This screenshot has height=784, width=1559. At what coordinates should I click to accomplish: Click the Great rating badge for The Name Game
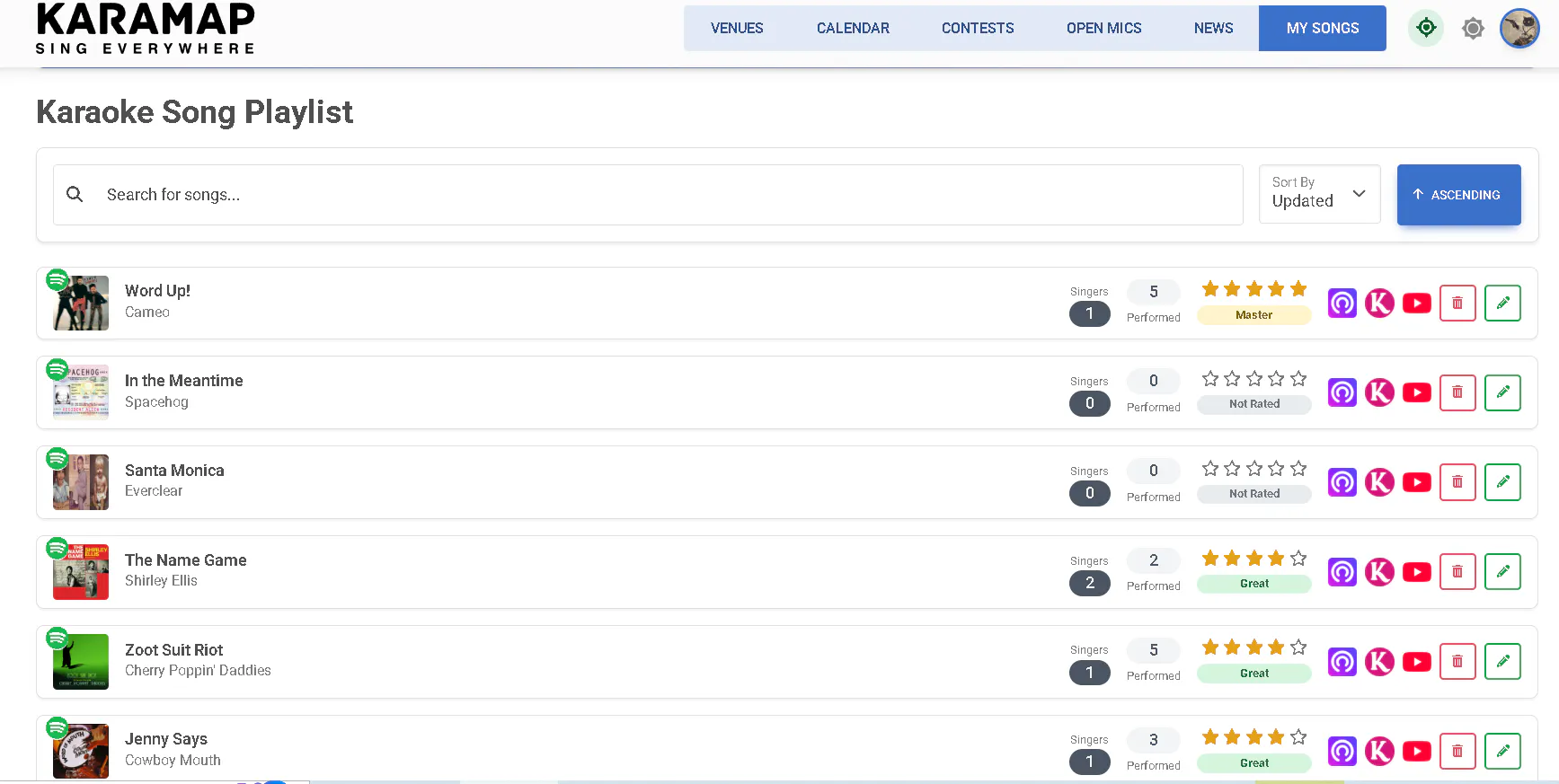click(1253, 584)
